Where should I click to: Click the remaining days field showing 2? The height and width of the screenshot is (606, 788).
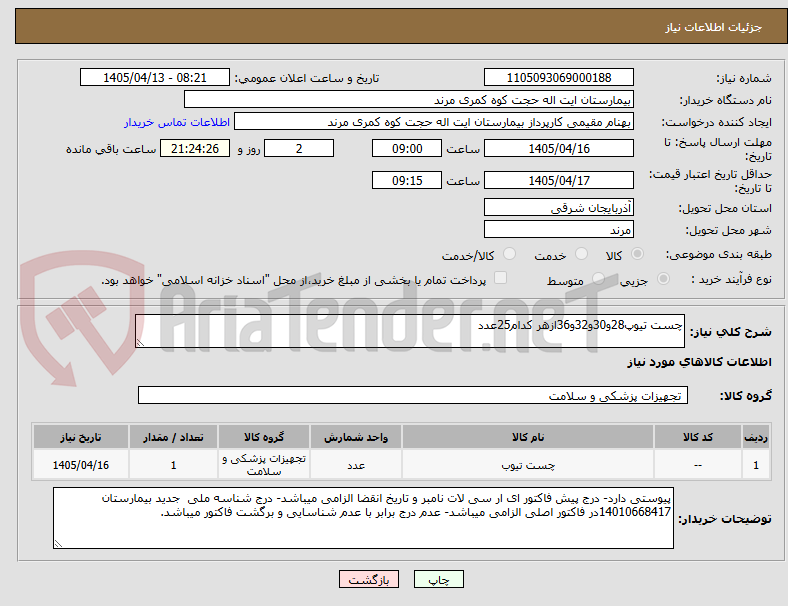(299, 148)
